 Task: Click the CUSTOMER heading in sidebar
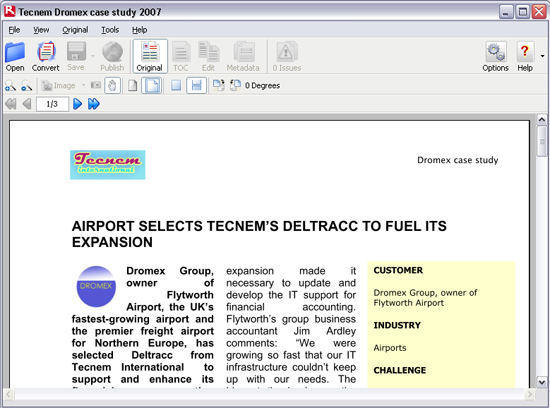(398, 270)
